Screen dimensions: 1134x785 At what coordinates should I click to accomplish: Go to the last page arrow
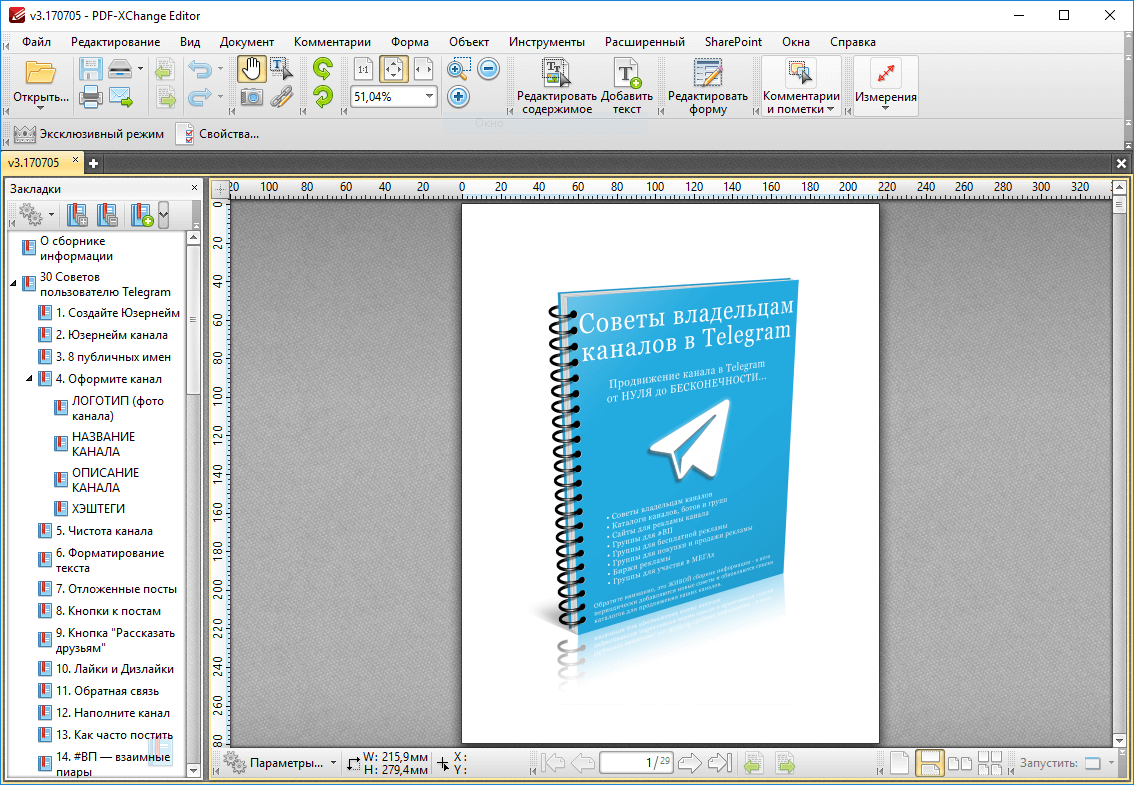[x=720, y=763]
